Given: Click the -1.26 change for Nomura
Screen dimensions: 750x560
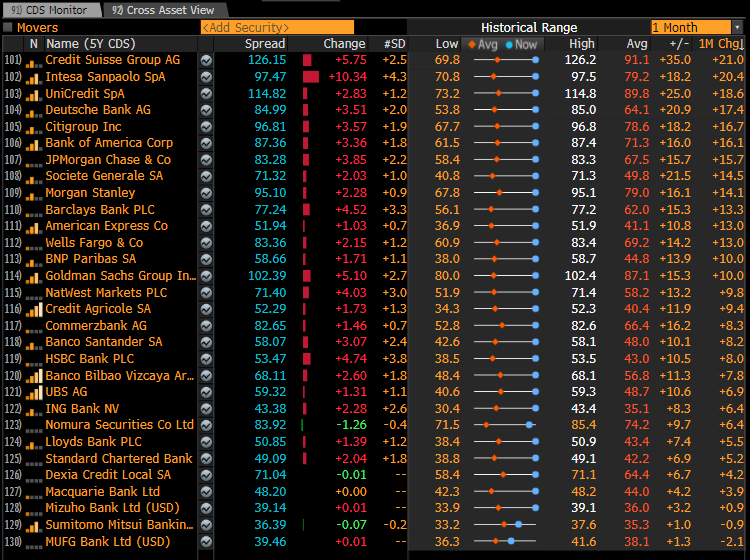Looking at the screenshot, I should click(x=351, y=425).
